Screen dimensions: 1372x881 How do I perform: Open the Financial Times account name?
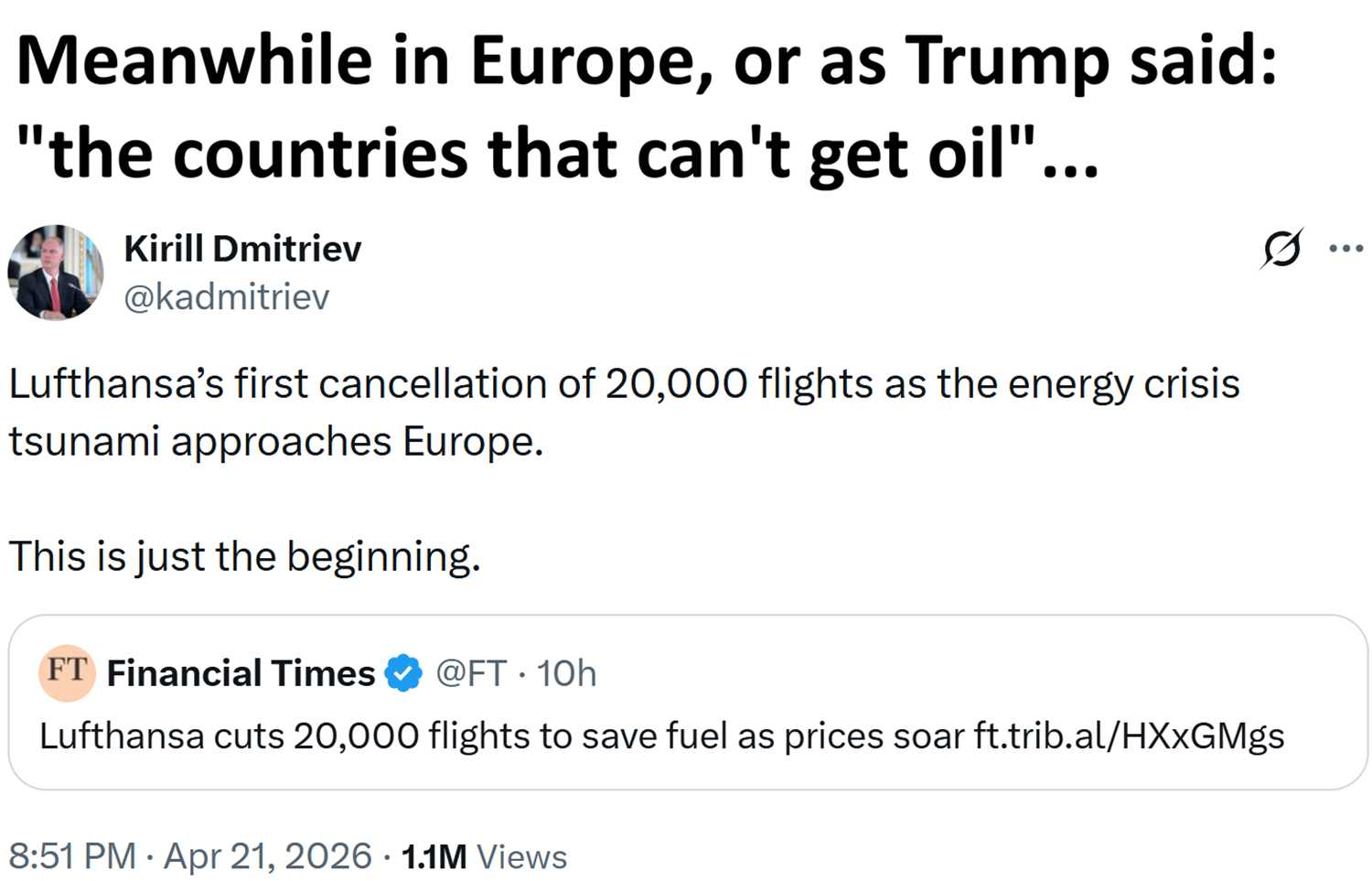coord(241,673)
